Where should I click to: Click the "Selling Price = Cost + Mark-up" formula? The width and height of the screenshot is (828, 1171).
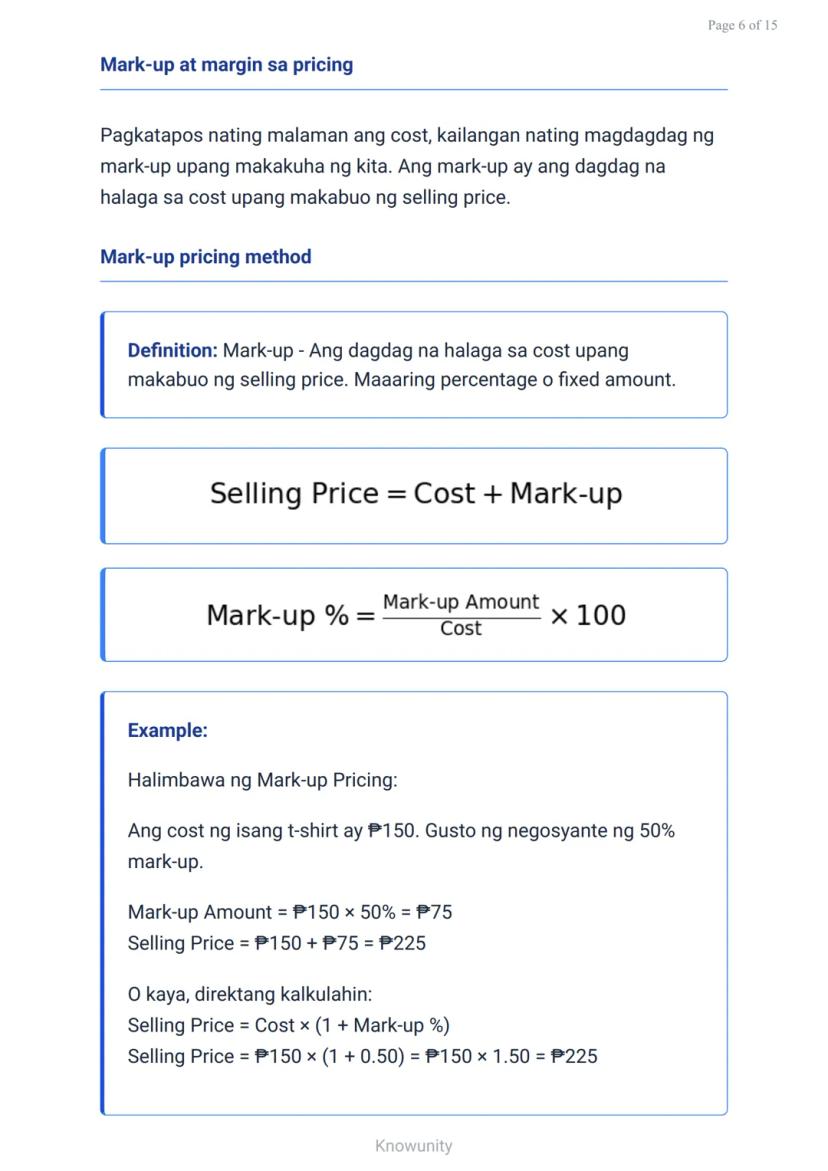415,494
